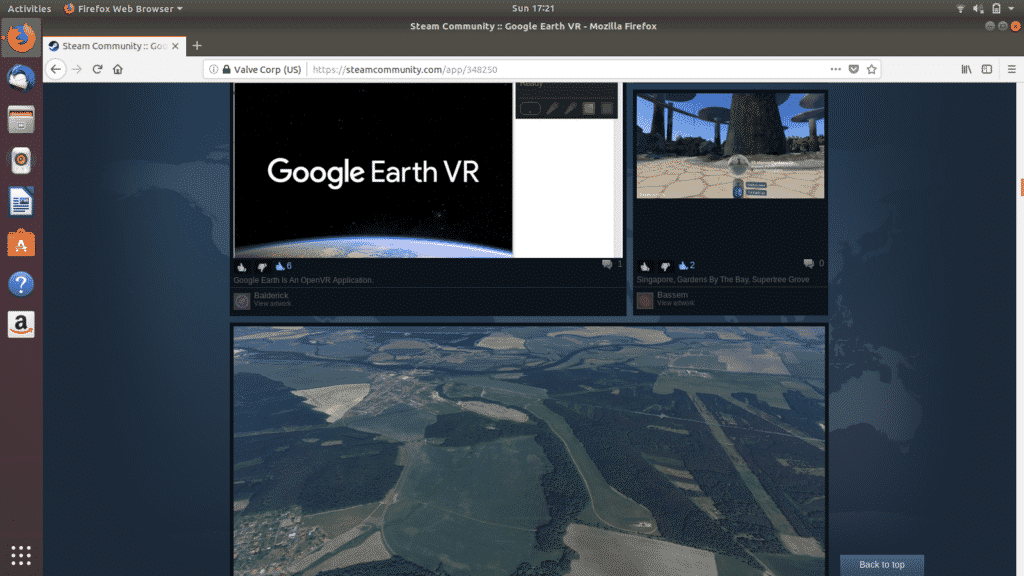This screenshot has height=576, width=1024.
Task: Click thumbs up on Singapore Gardens artwork
Action: coord(645,266)
